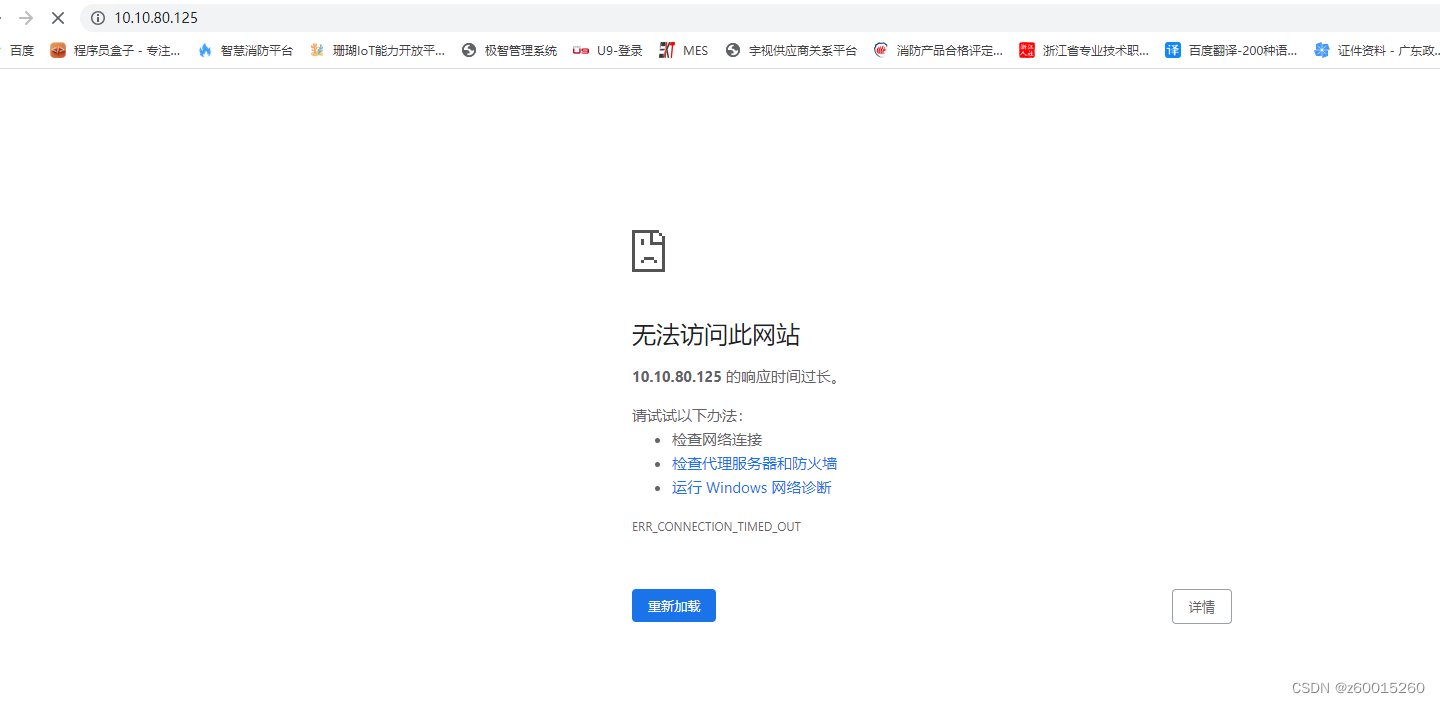Click the 详情 button

(1201, 607)
